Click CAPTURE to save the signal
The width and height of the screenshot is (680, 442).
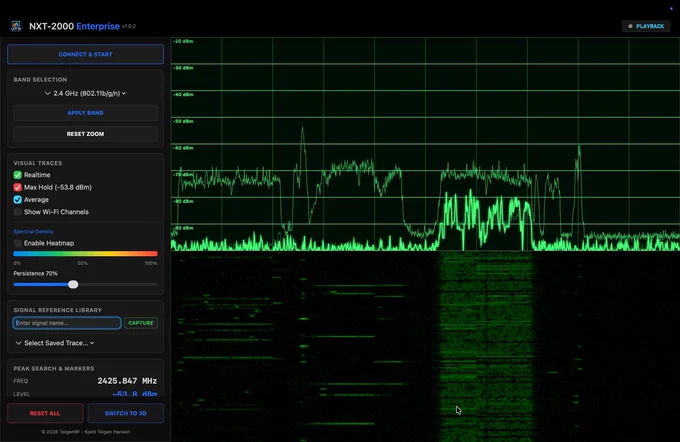(141, 323)
